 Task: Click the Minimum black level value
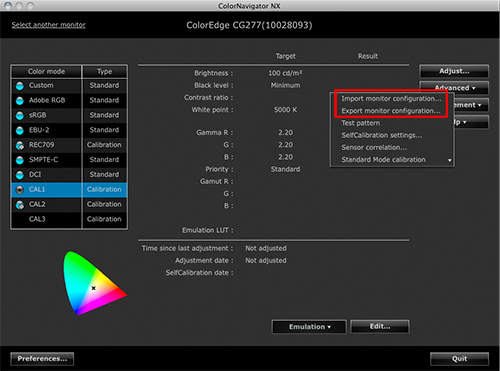pos(285,85)
